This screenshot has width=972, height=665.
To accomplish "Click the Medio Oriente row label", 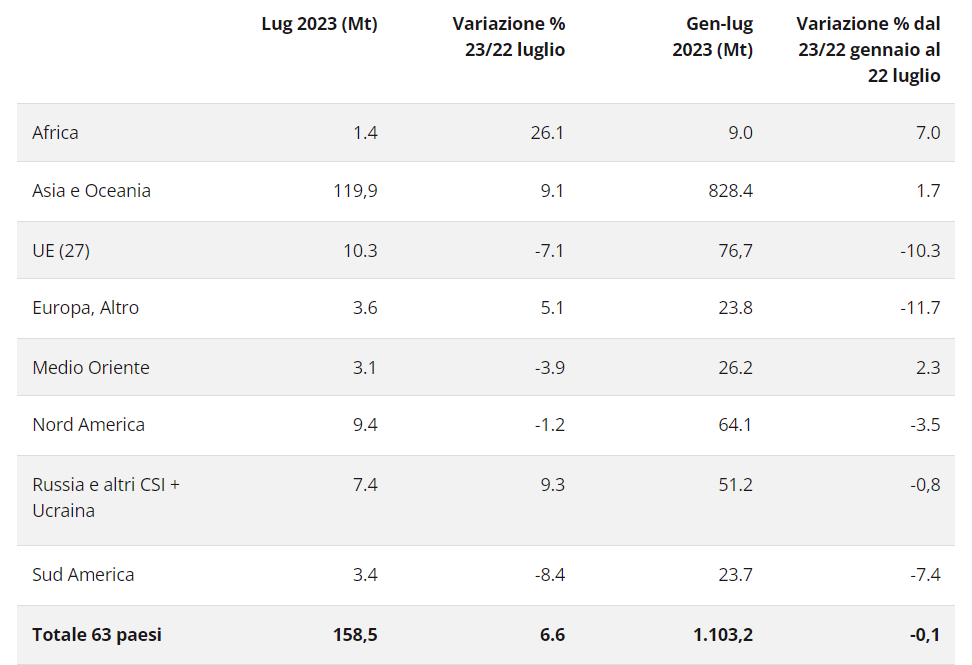I will point(90,367).
